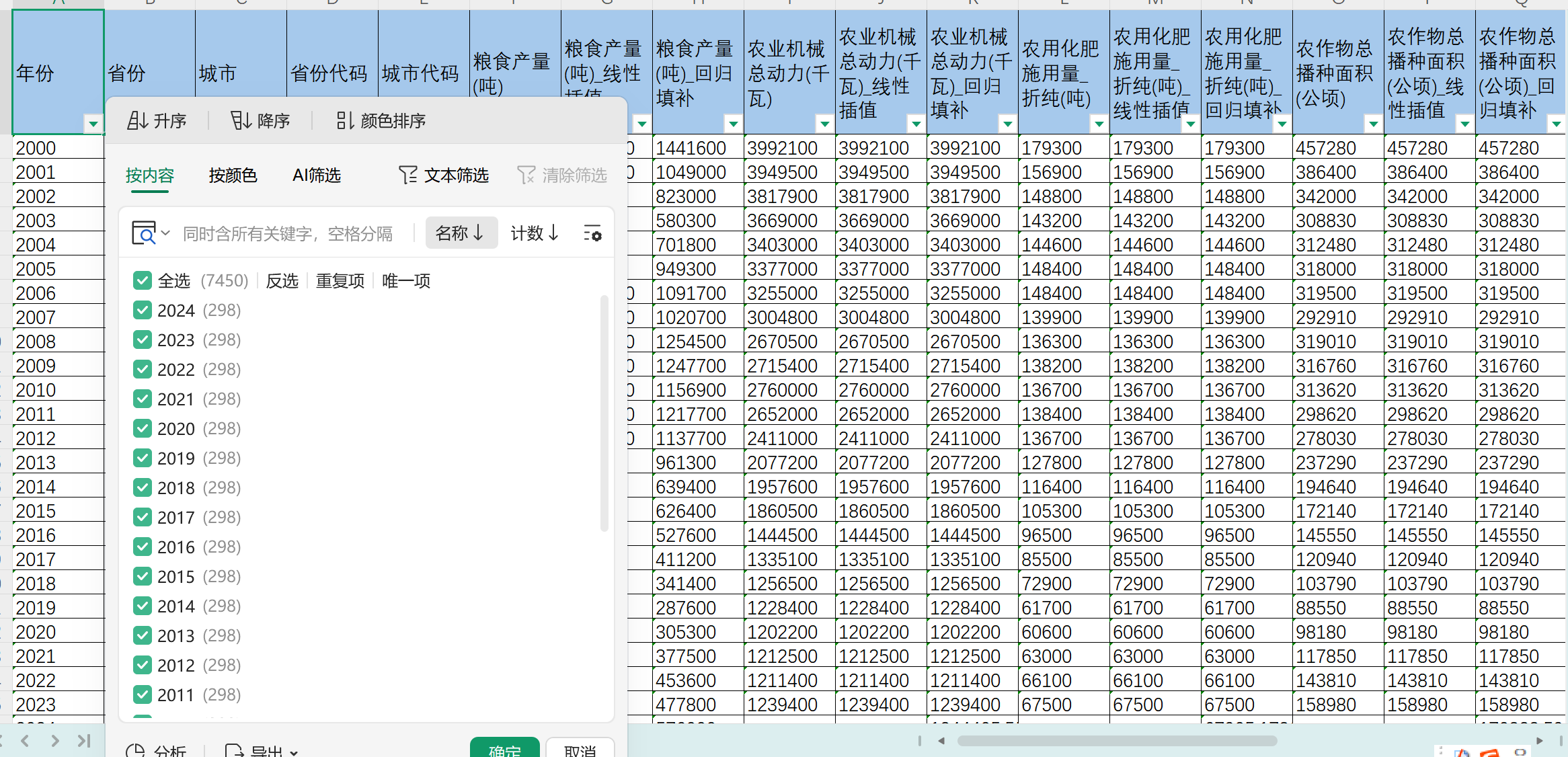This screenshot has height=757, width=1568.
Task: Click the 唯一项 unique items link
Action: coord(405,280)
